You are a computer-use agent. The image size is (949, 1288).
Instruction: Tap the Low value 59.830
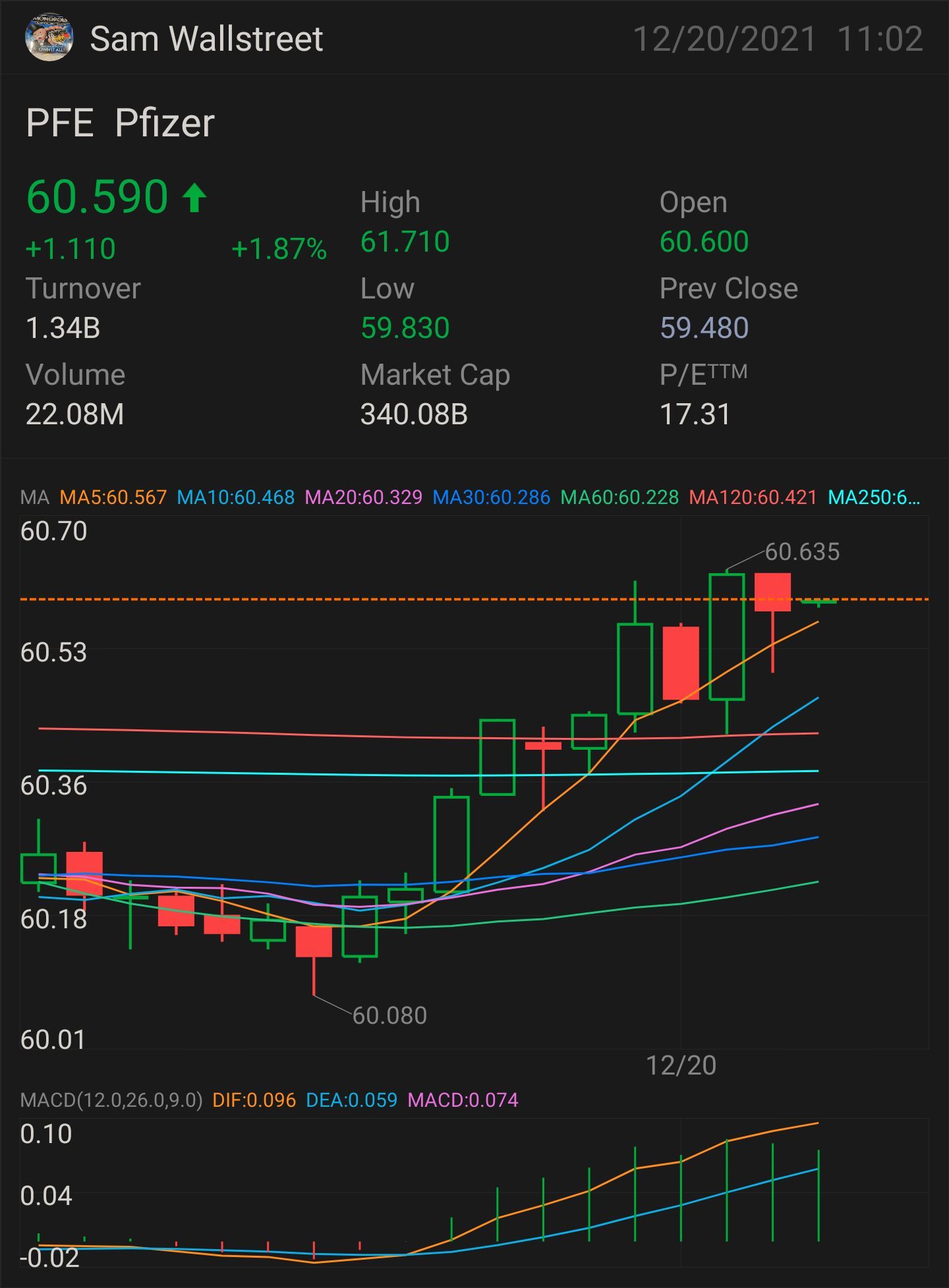405,328
